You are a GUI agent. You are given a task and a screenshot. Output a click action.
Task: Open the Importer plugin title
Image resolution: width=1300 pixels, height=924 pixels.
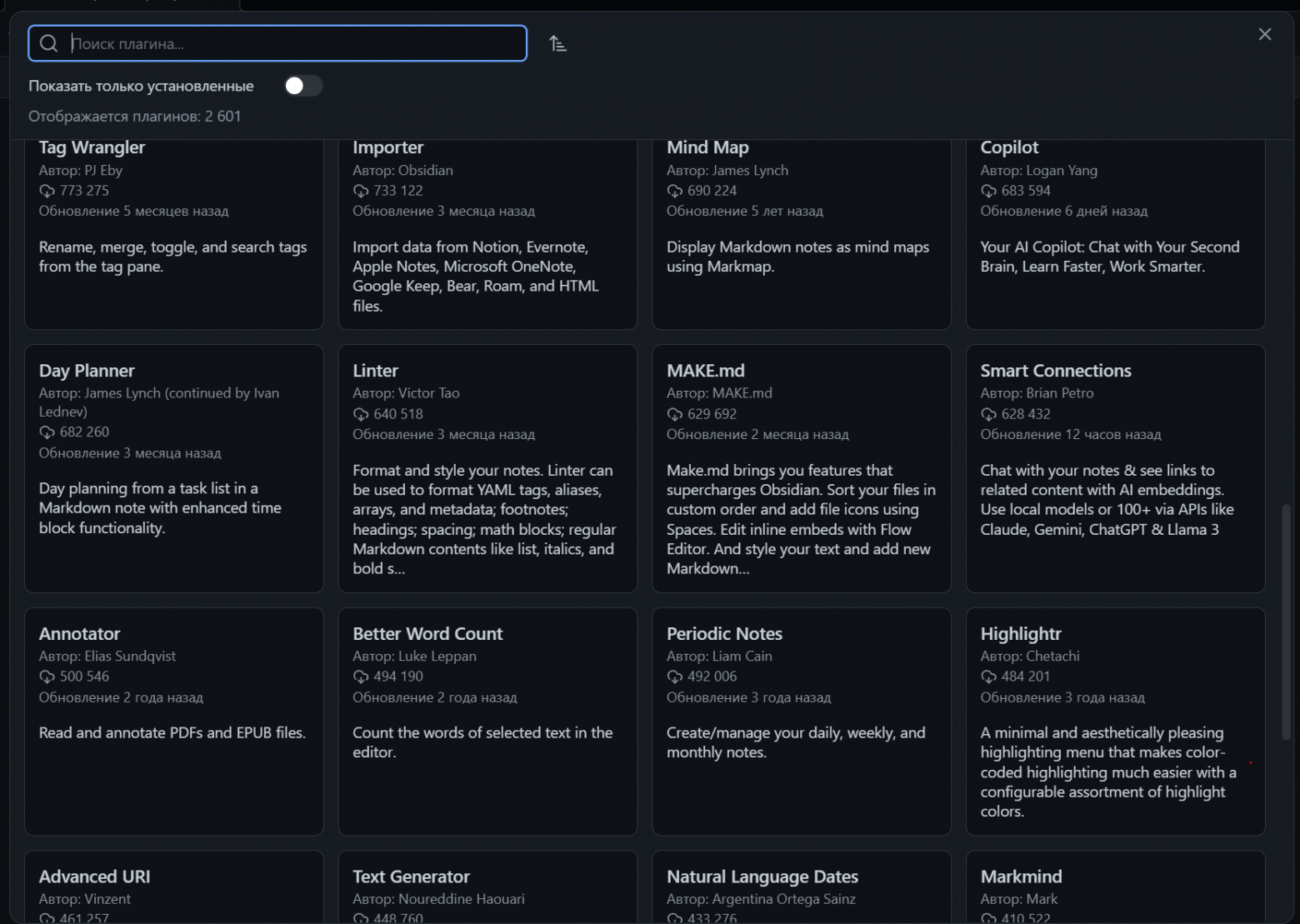pyautogui.click(x=387, y=147)
